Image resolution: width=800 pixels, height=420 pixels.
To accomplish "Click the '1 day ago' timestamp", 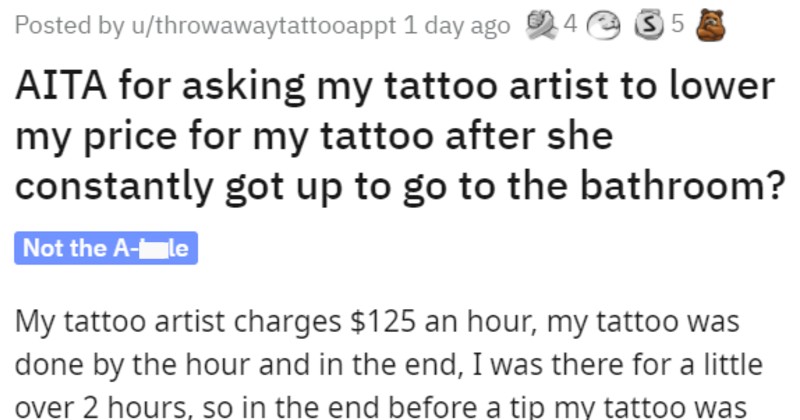I will (455, 27).
